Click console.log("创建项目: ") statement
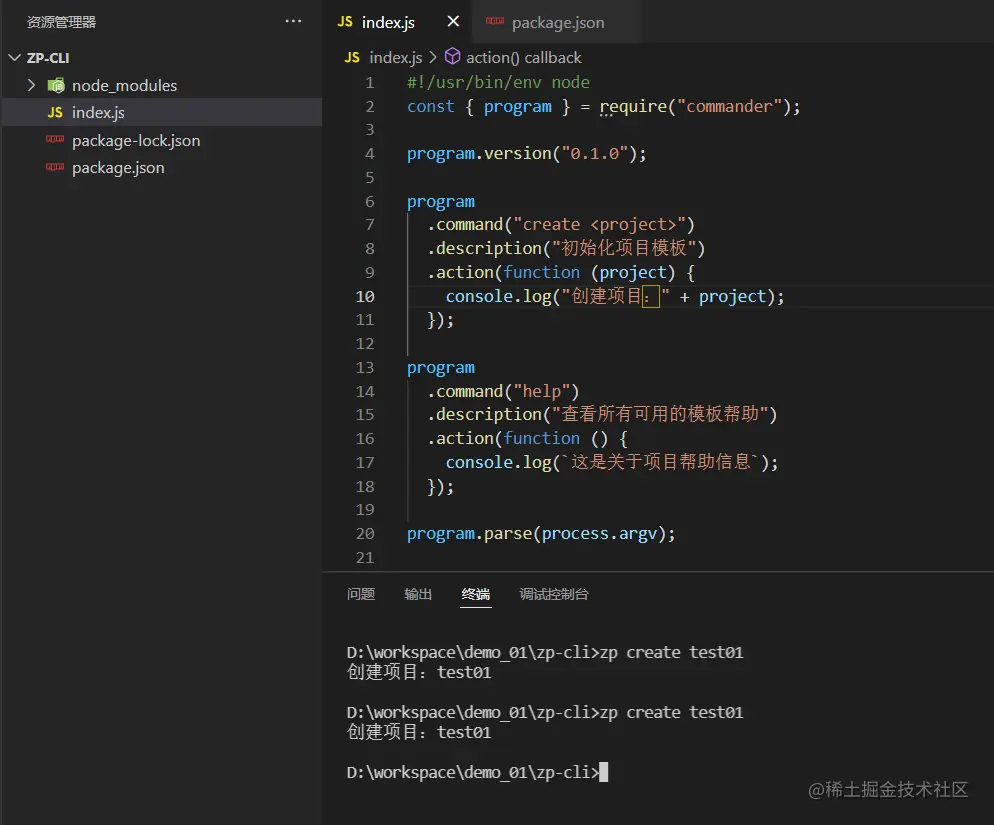994x825 pixels. (615, 296)
